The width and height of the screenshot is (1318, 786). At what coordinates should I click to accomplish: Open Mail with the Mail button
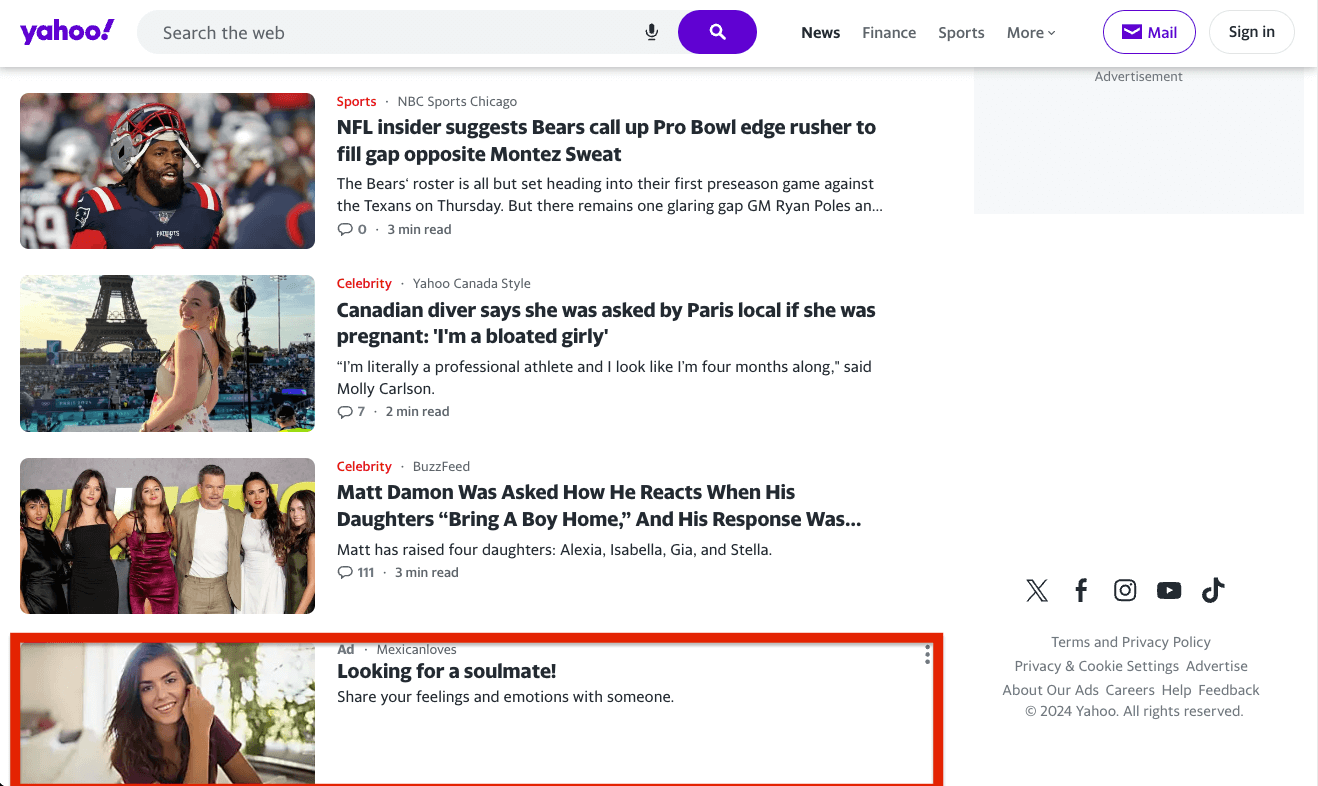click(x=1149, y=31)
